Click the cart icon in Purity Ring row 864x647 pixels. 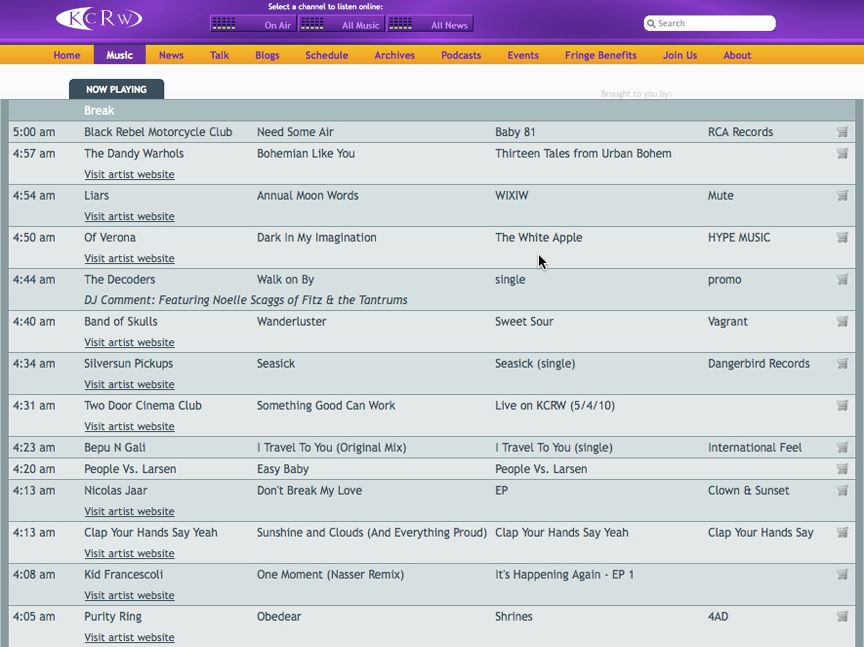pyautogui.click(x=842, y=617)
